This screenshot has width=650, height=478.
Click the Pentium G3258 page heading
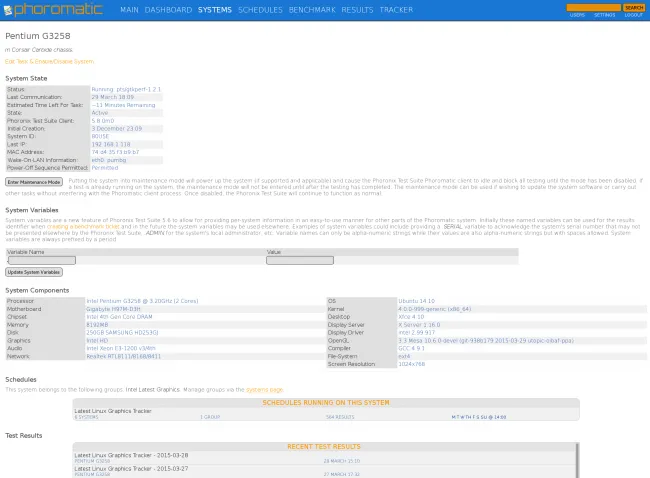pos(38,36)
